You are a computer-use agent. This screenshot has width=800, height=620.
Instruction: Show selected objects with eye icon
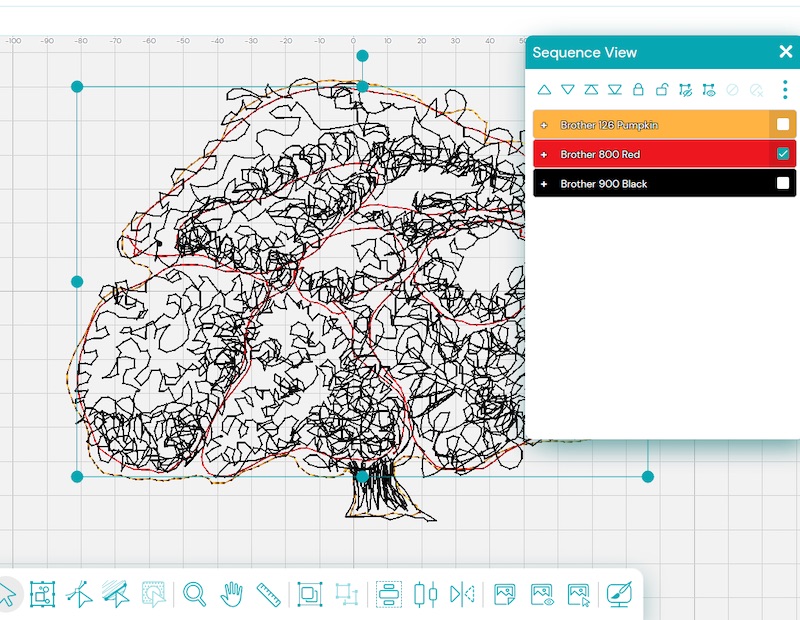(x=709, y=90)
